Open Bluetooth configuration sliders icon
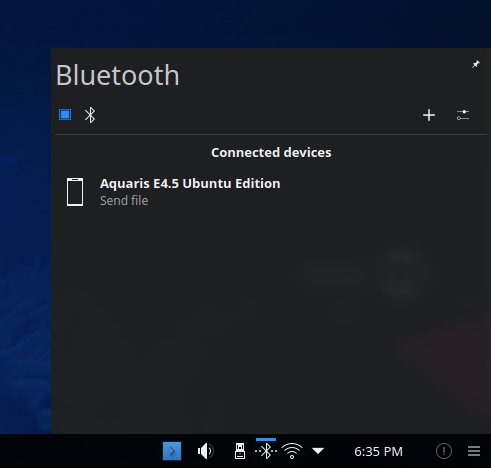 tap(463, 115)
